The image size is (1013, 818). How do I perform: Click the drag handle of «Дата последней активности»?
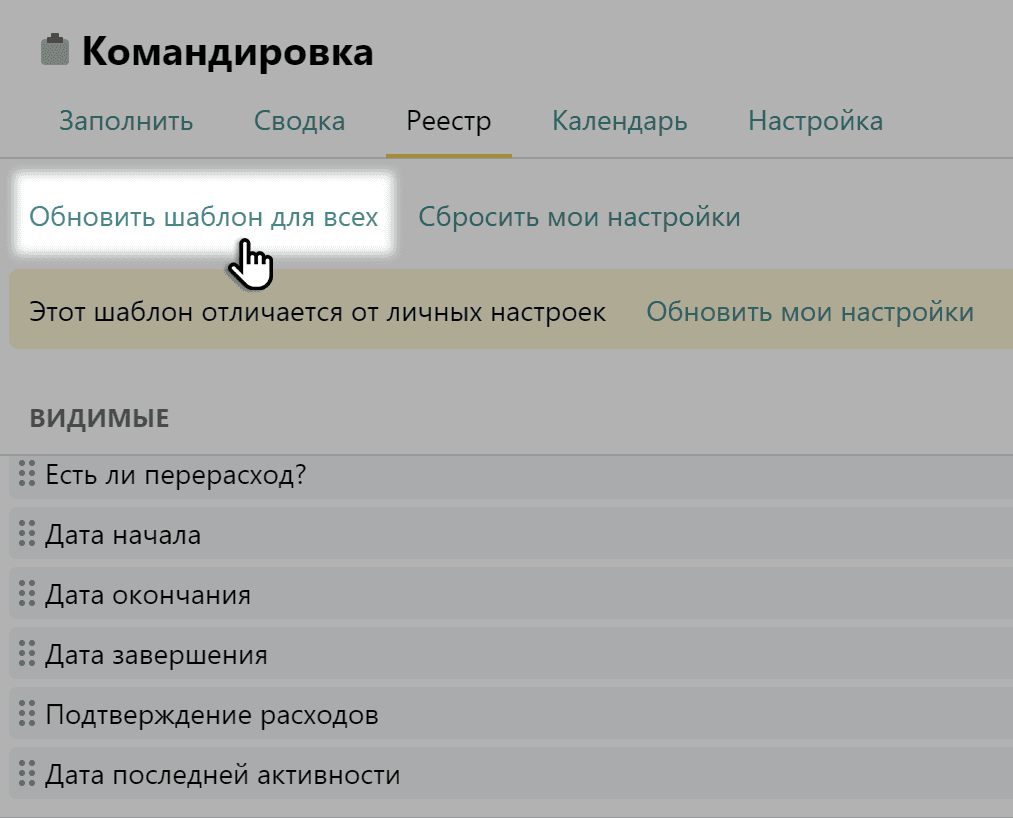25,774
